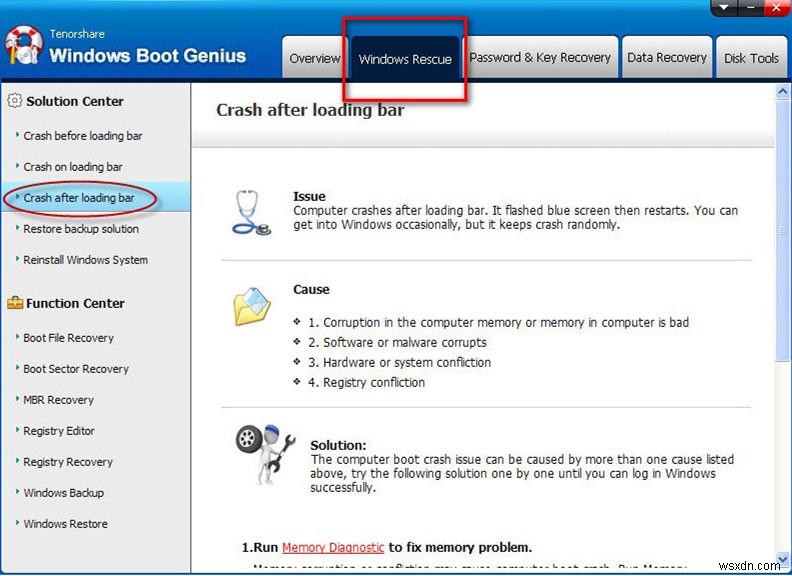Viewport: 792px width, 576px height.
Task: Open Windows Backup function
Action: point(63,493)
